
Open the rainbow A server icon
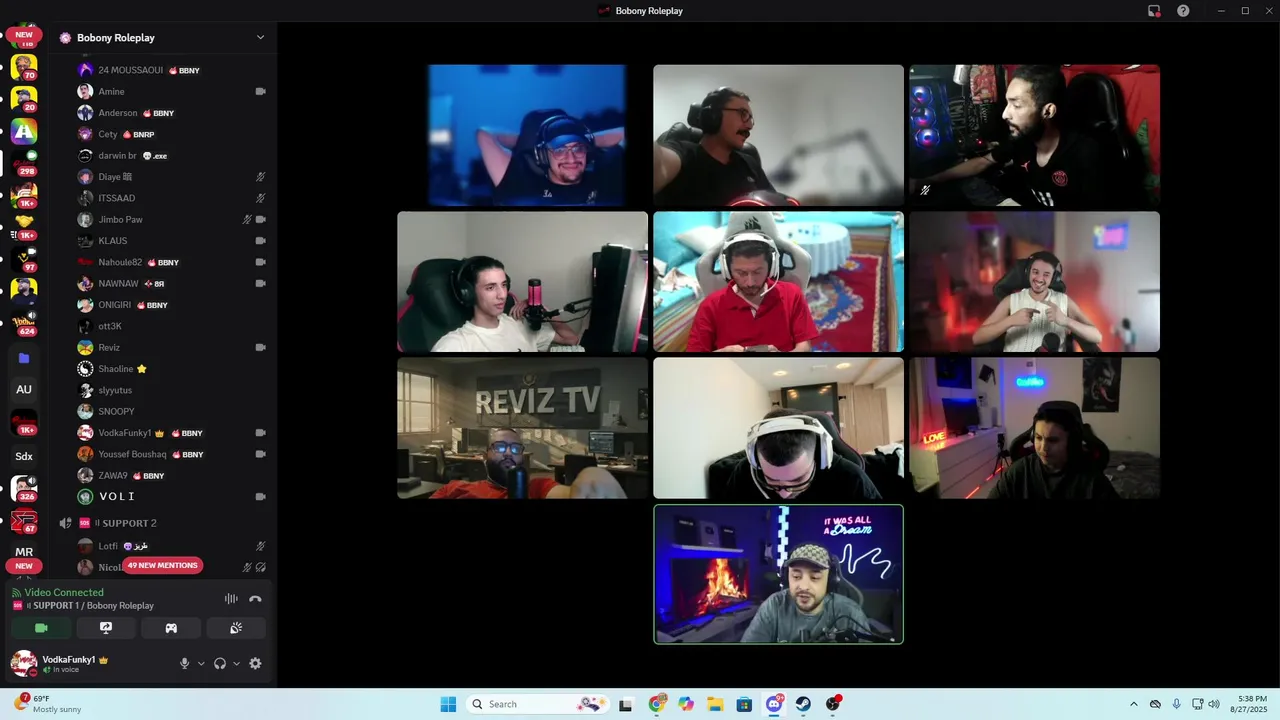pos(24,131)
